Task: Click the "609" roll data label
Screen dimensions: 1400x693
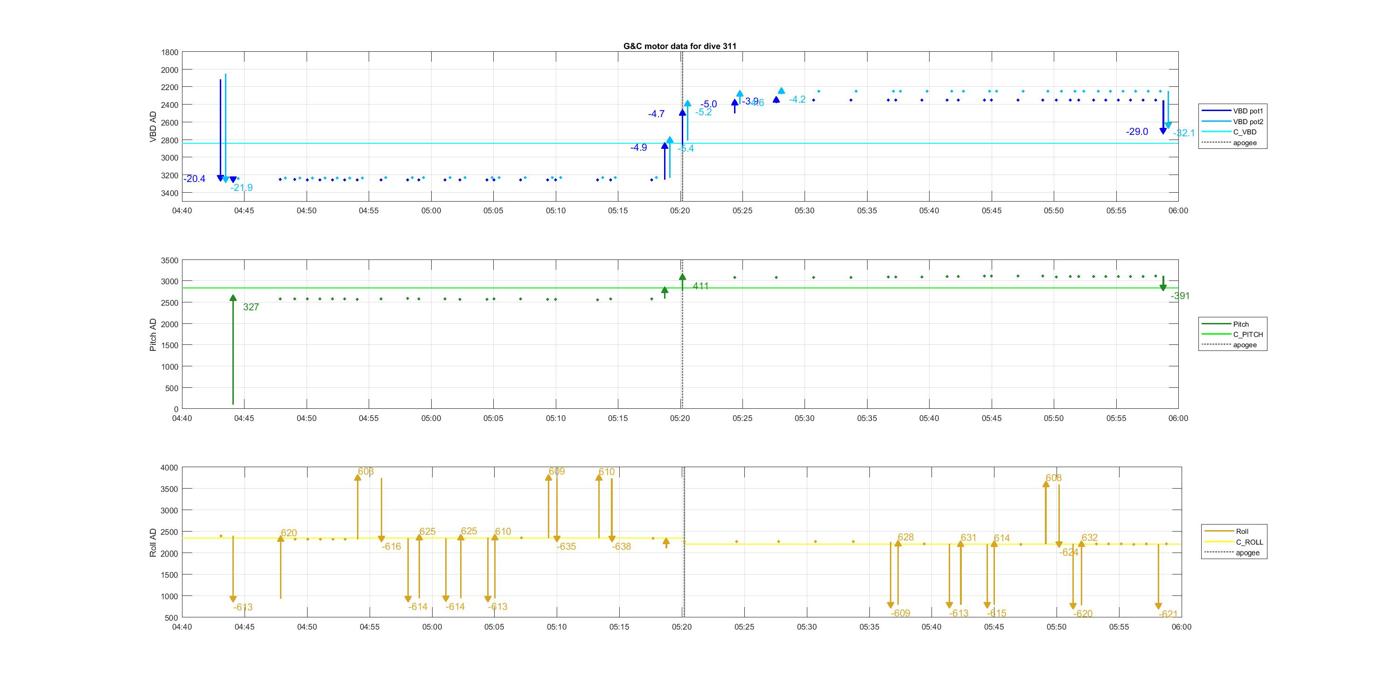Action: click(x=556, y=471)
